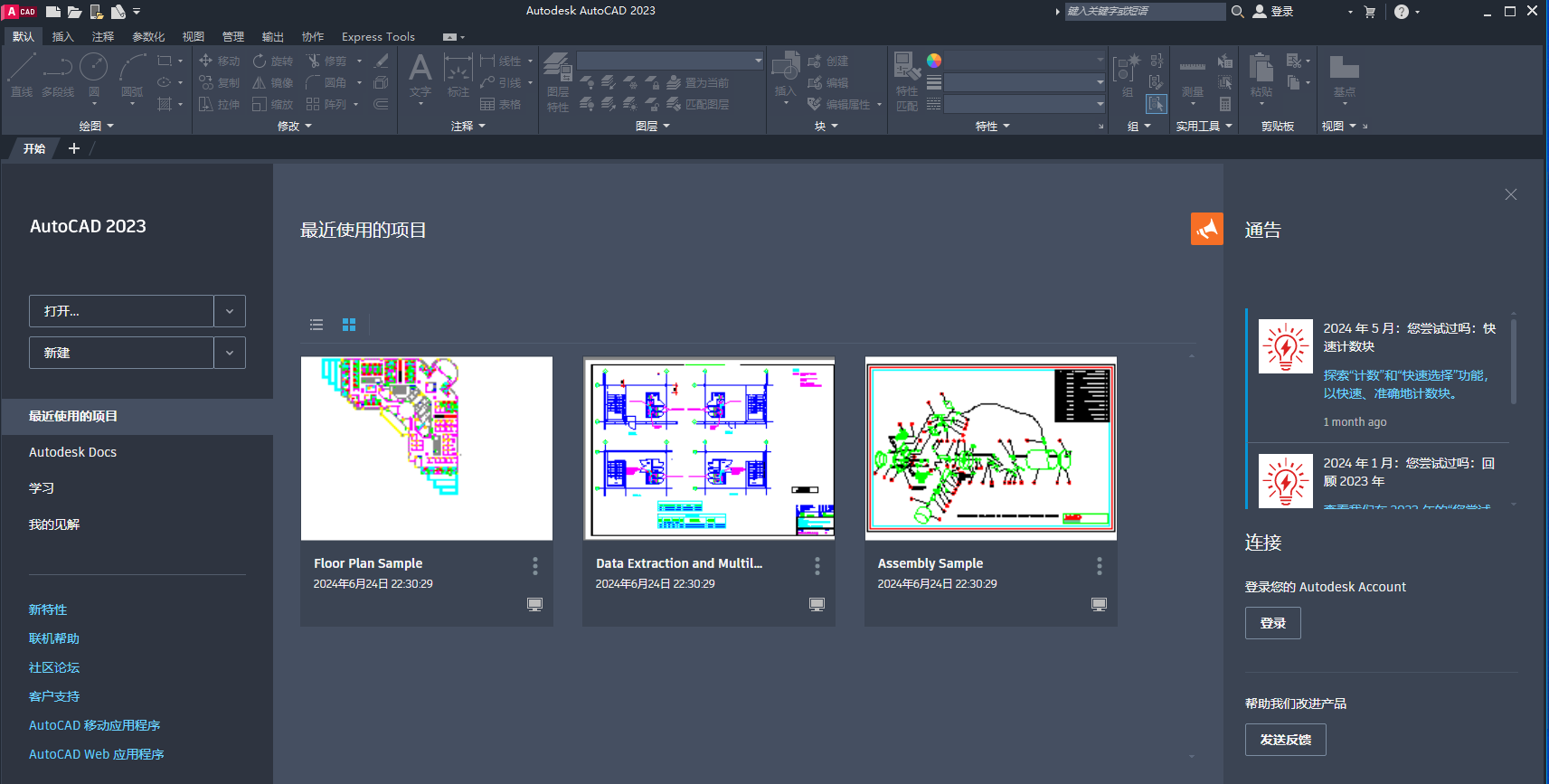Expand the 新建 dropdown arrow
The height and width of the screenshot is (784, 1549).
(x=230, y=353)
